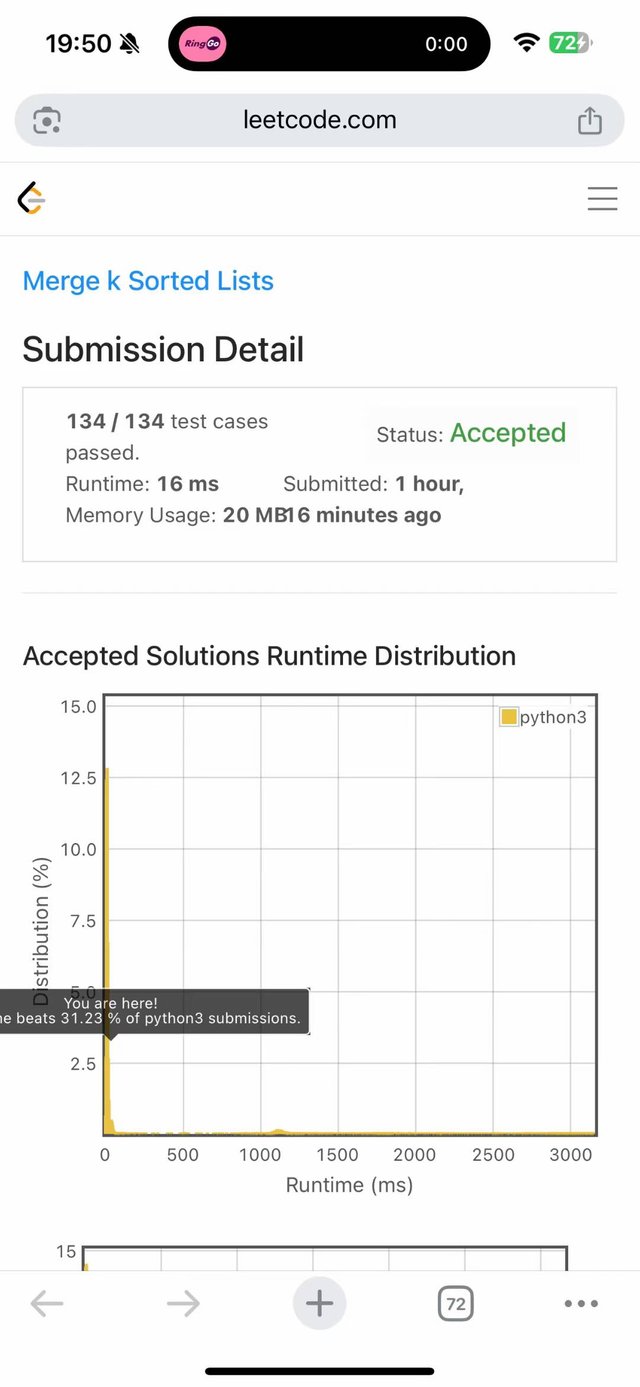Tap the browser forward arrow
This screenshot has width=640, height=1387.
point(183,1304)
